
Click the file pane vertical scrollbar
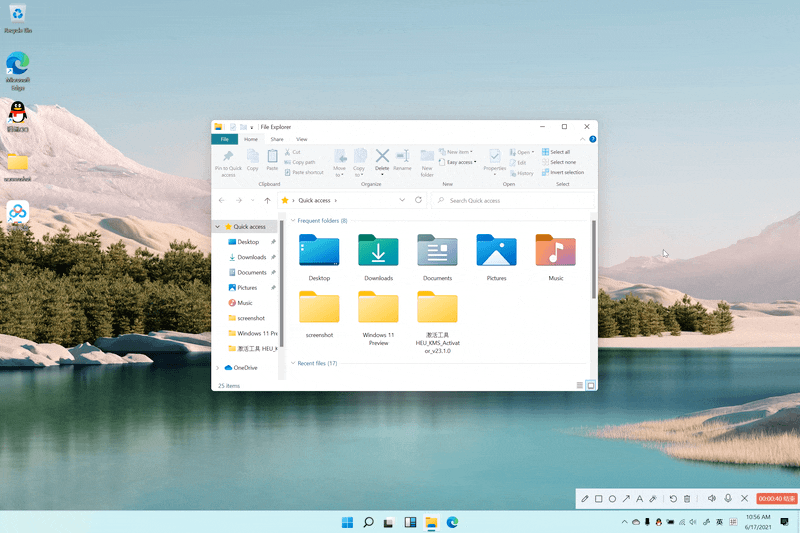coord(593,259)
